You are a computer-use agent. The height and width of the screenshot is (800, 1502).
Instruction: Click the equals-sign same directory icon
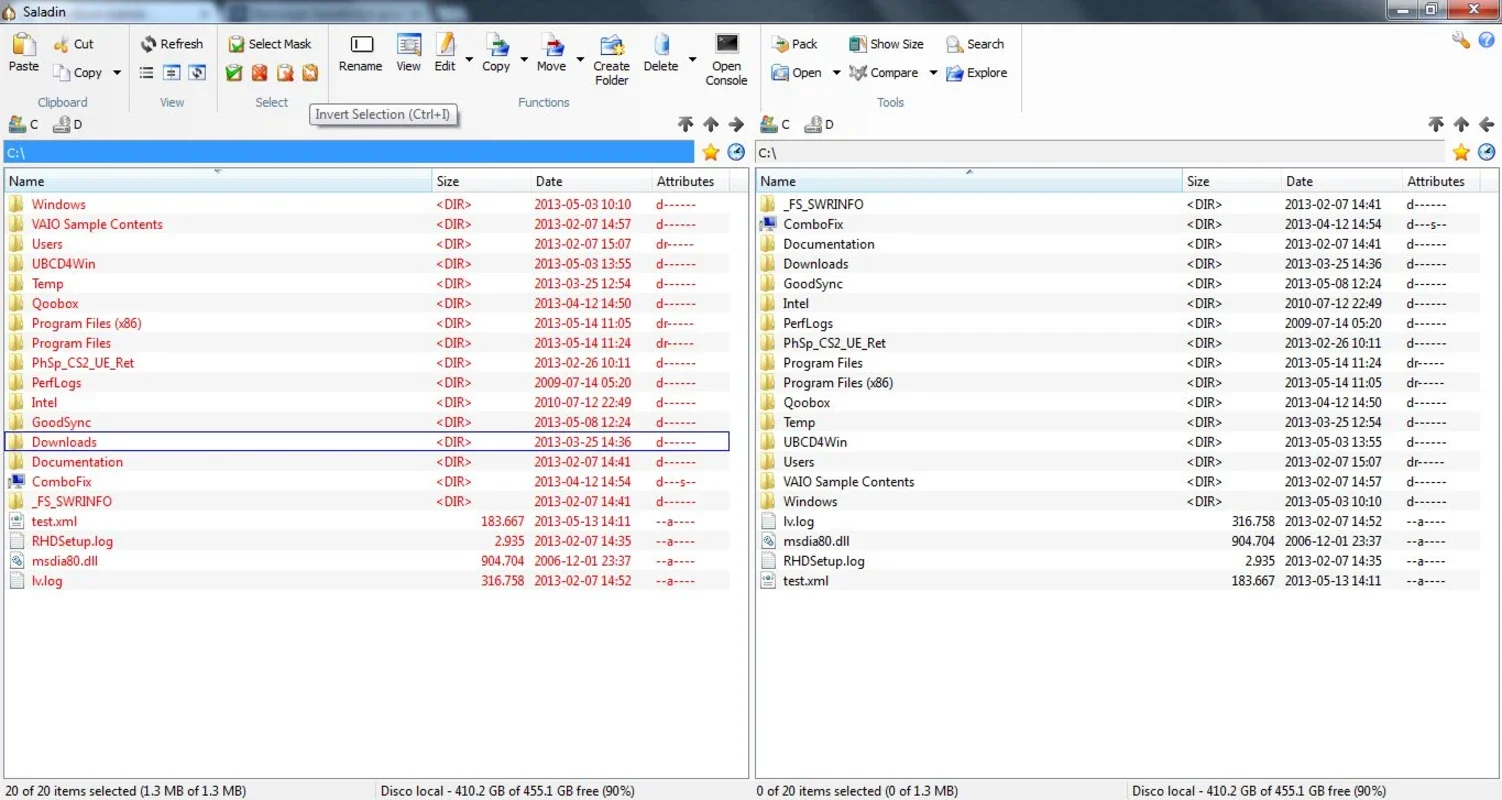pyautogui.click(x=172, y=73)
